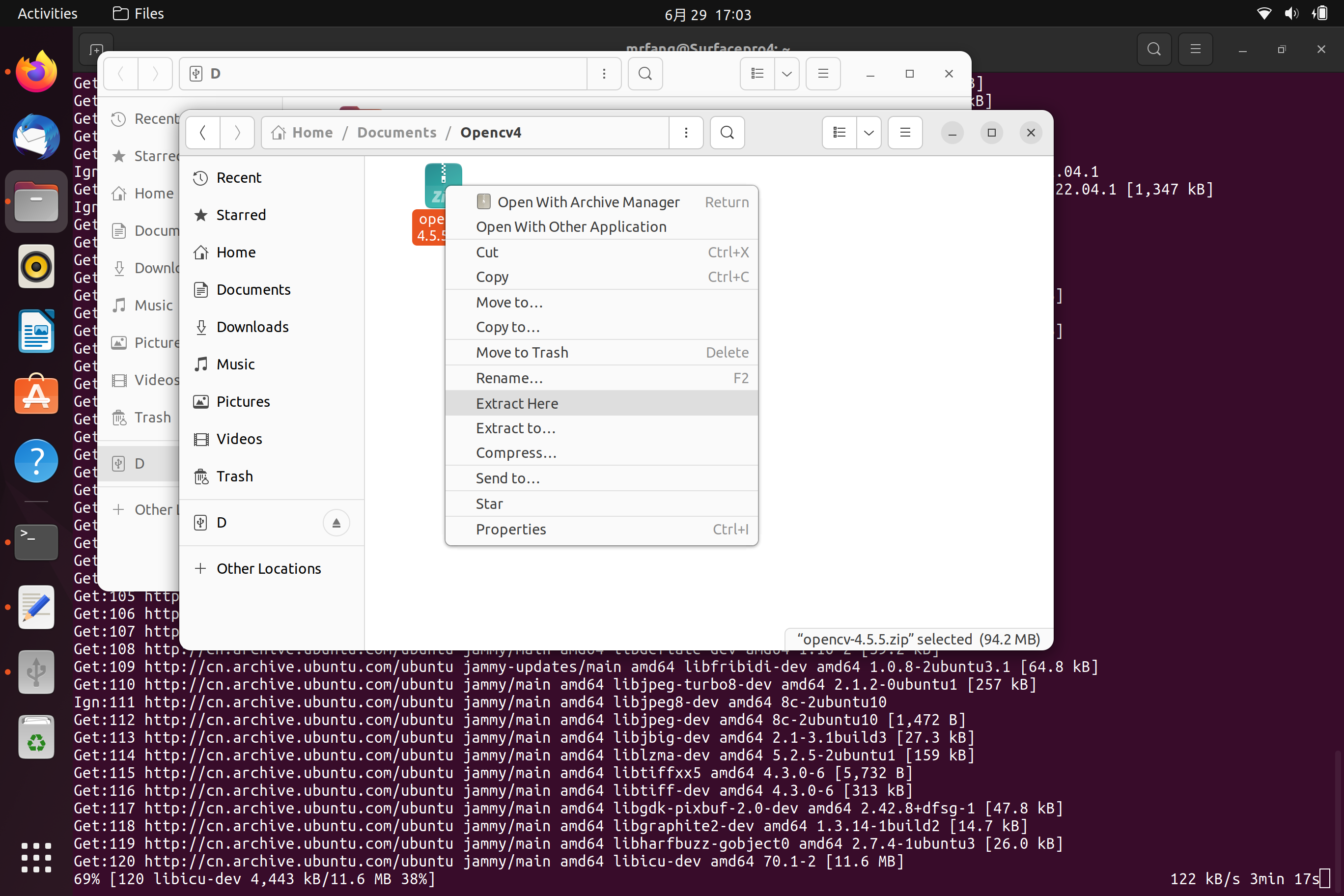
Task: Launch Firefox from the dock
Action: point(36,71)
